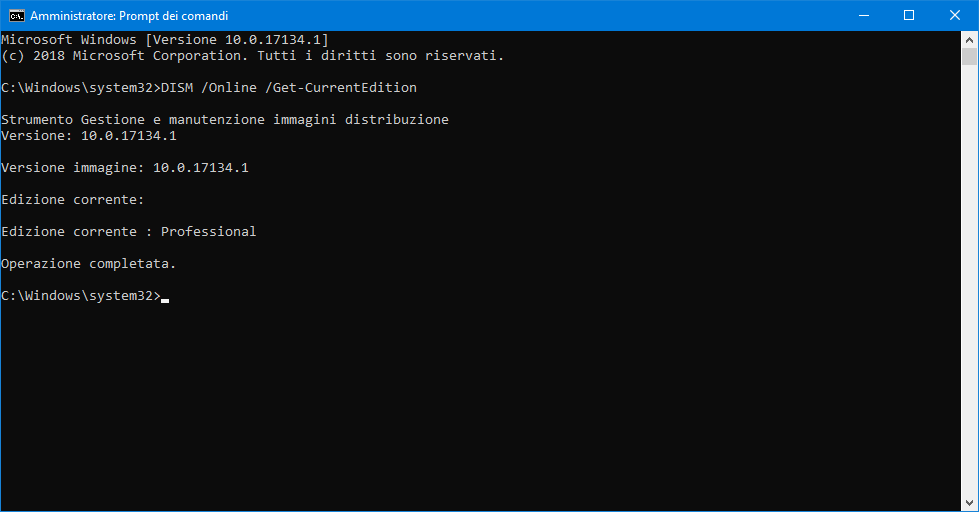Screen dimensions: 979x512
Task: Open the command prompt system menu icon
Action: (16, 15)
